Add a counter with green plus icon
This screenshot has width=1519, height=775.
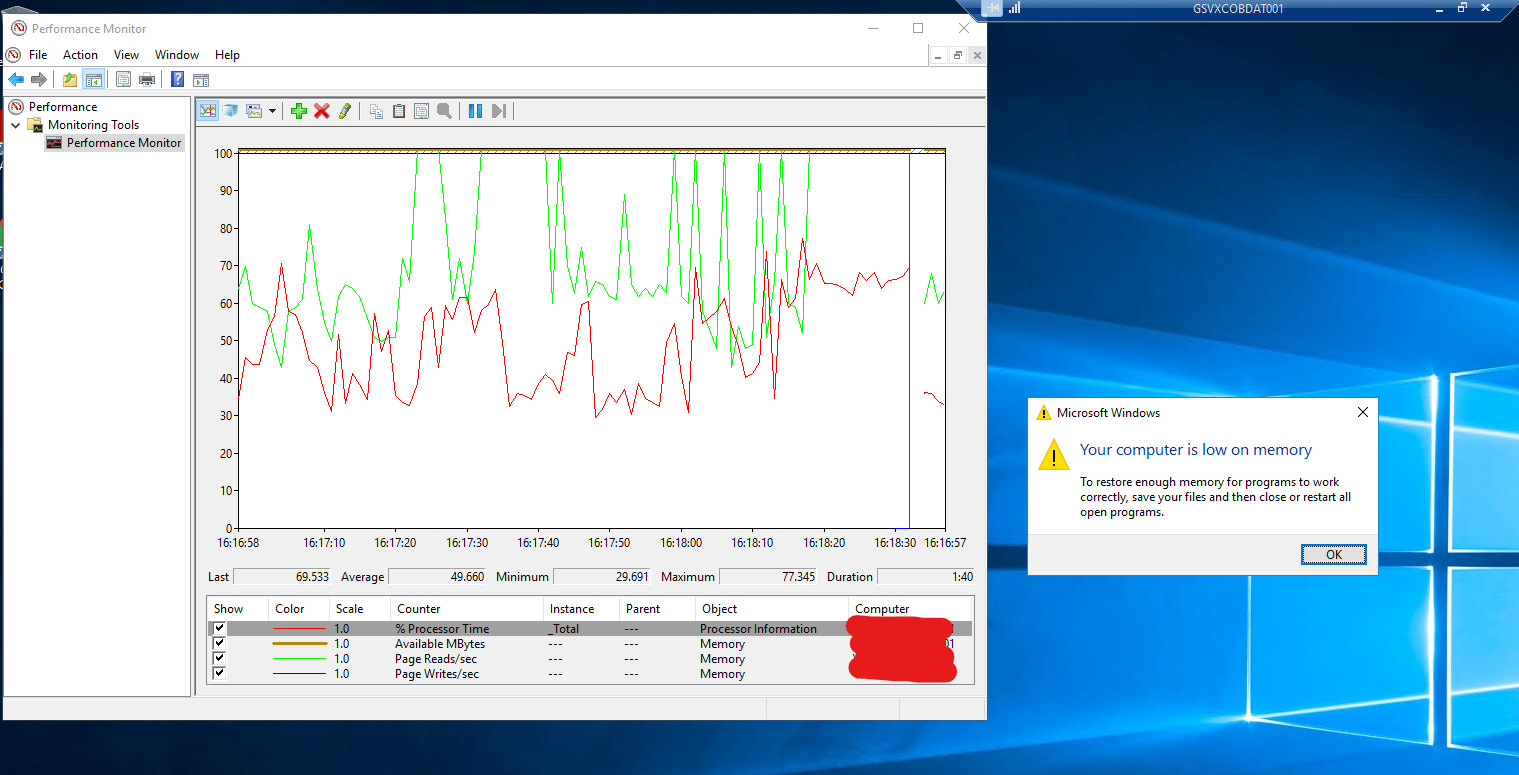point(298,111)
